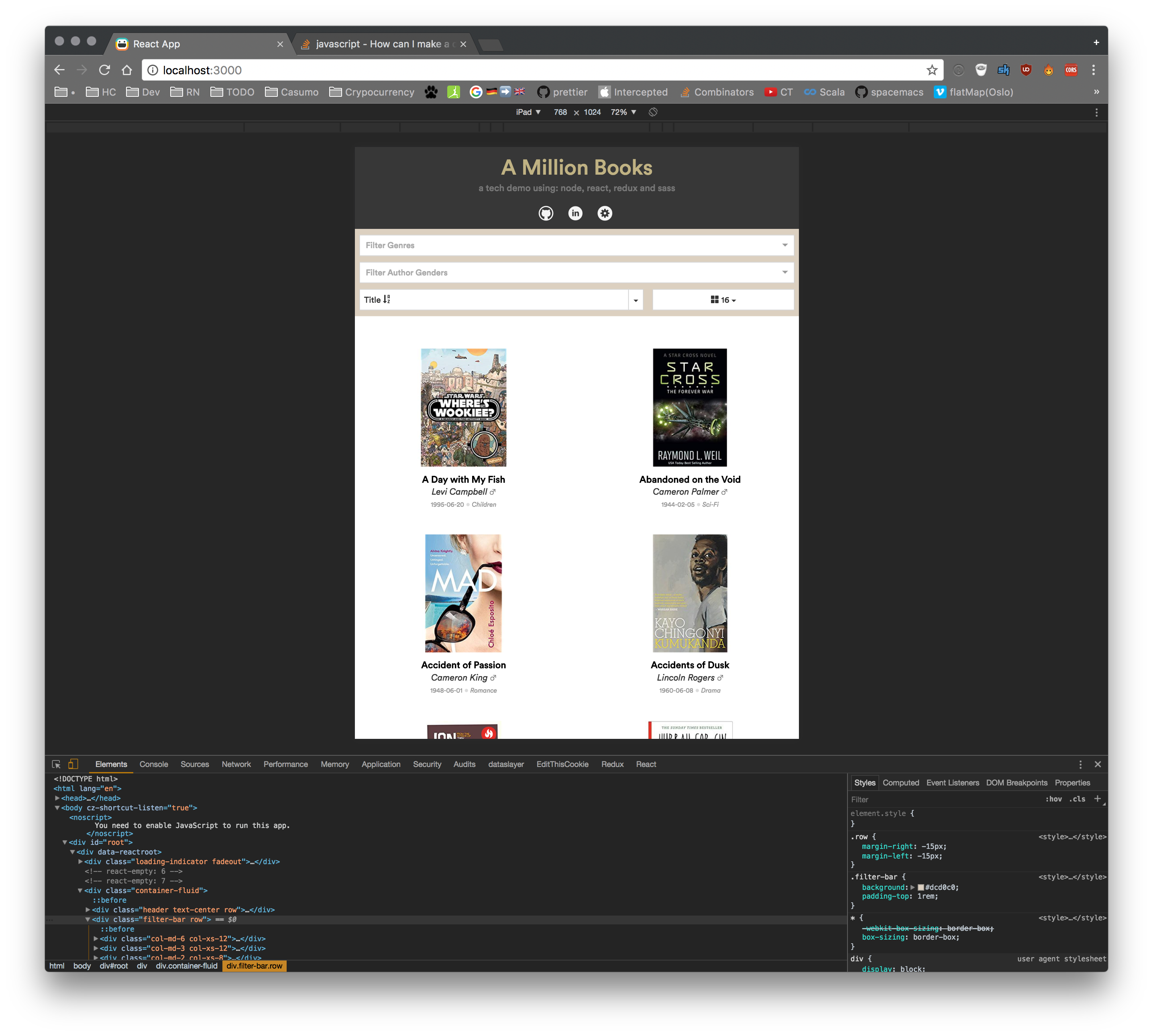The image size is (1153, 1036).
Task: Open the Event Listeners pane tab
Action: point(953,783)
